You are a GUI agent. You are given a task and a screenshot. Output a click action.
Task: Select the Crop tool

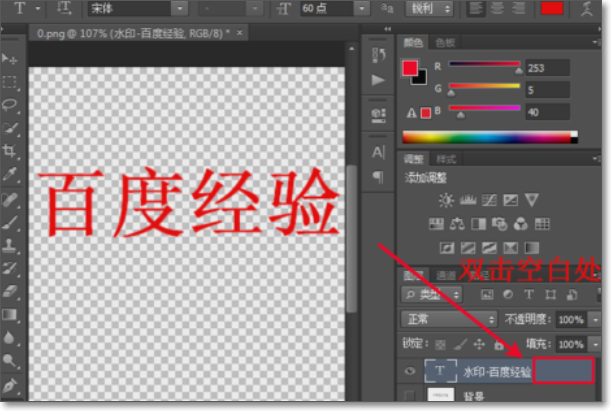(x=9, y=151)
